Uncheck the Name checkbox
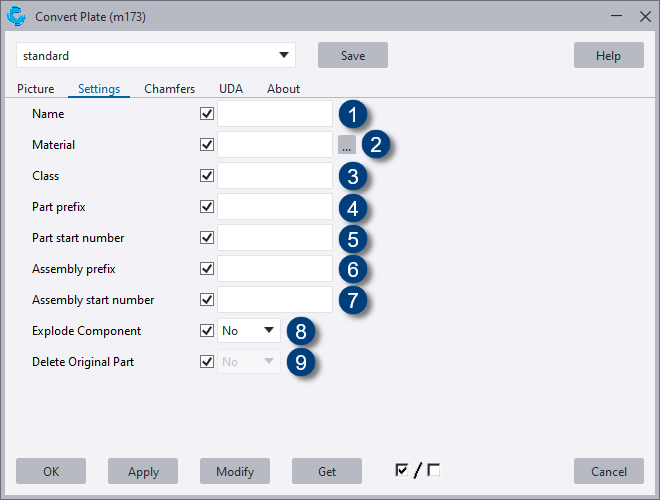 tap(207, 114)
